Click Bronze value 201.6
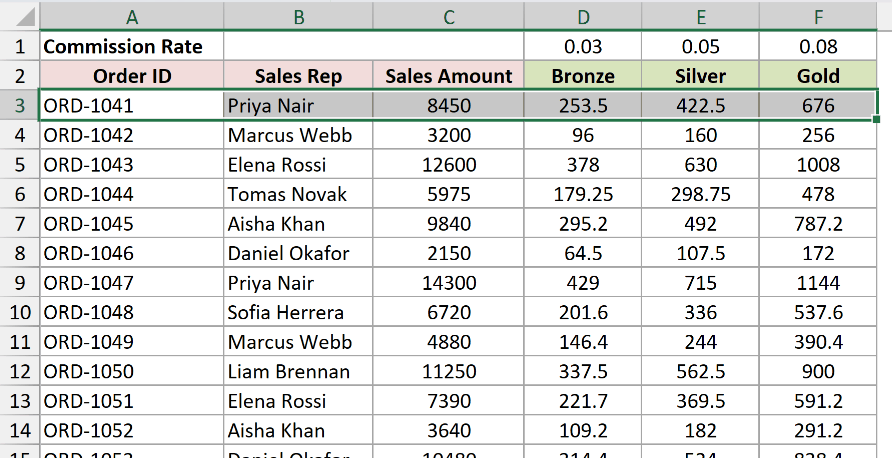 [x=583, y=312]
